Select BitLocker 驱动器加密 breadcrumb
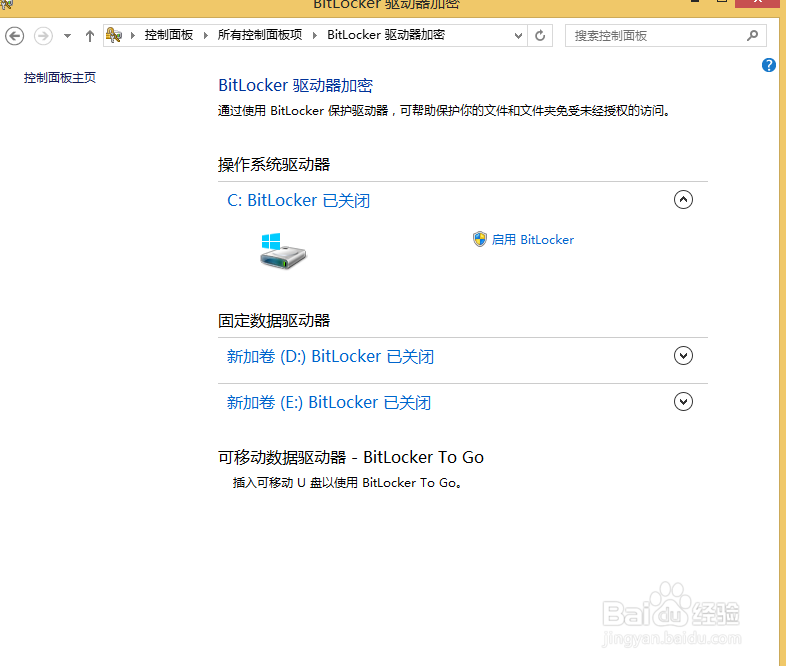Screen dimensions: 786x666 pos(385,35)
